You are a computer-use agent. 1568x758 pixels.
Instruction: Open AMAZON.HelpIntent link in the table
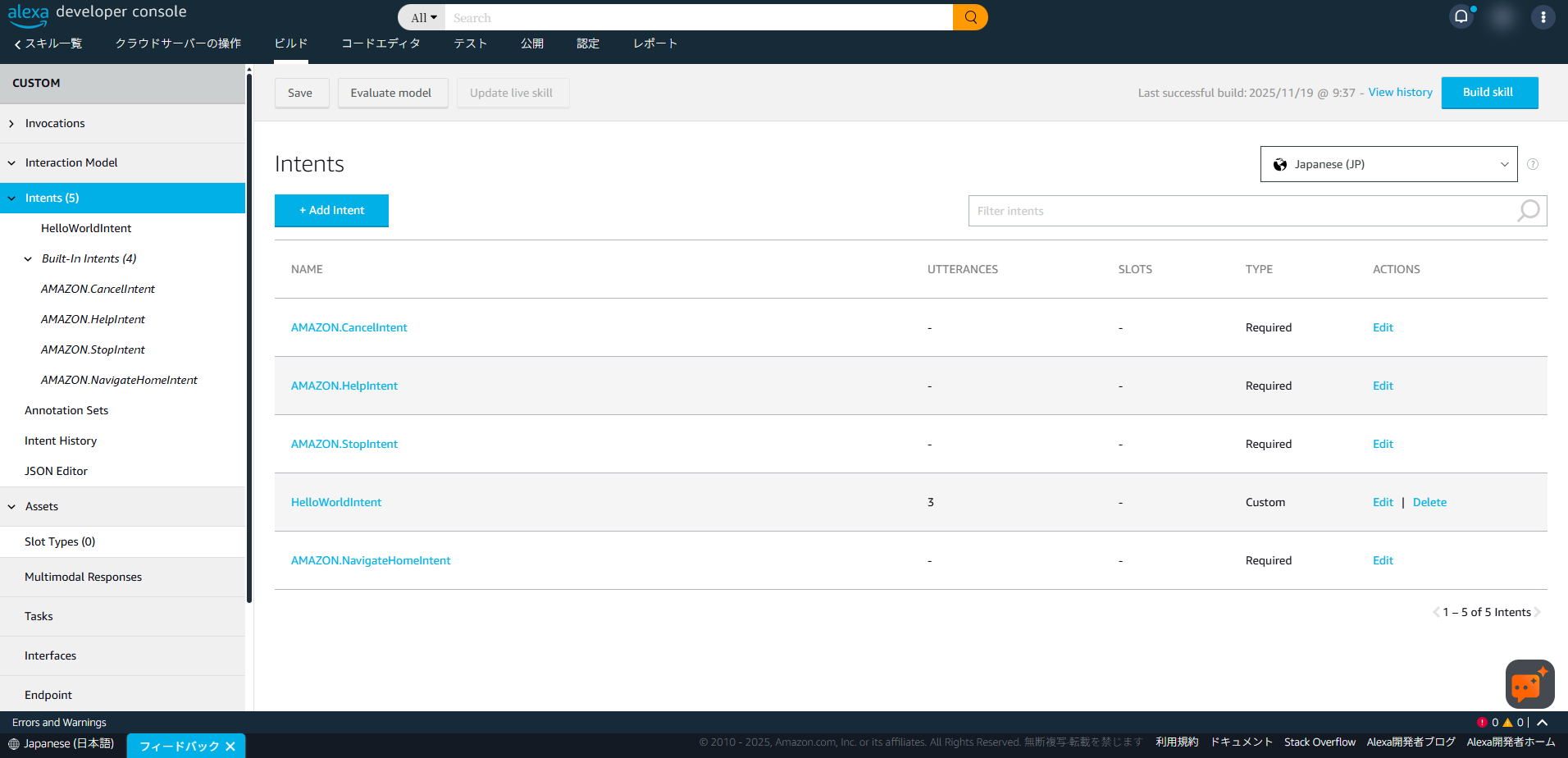click(x=344, y=386)
